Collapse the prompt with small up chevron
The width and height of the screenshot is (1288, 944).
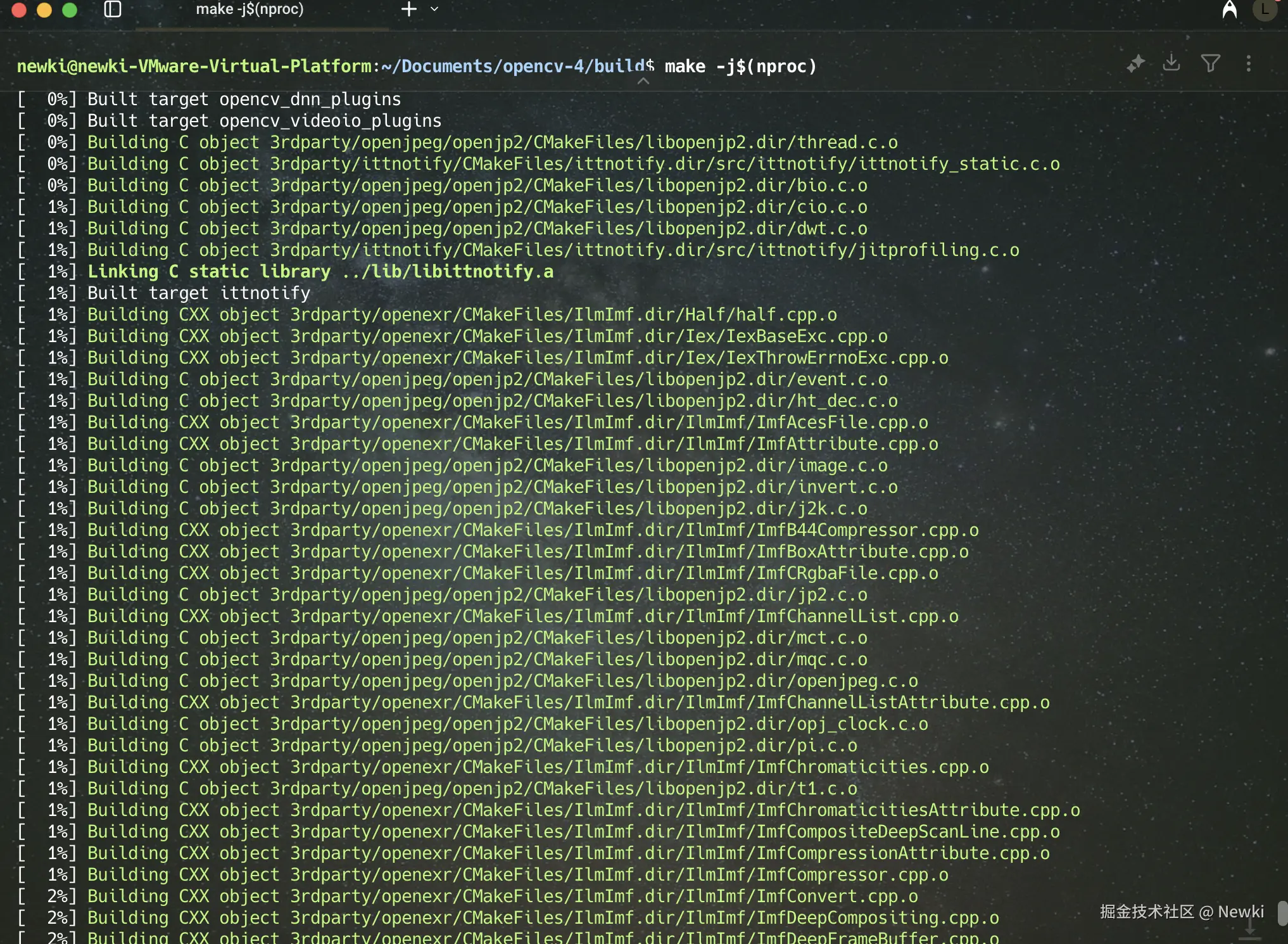coord(643,81)
